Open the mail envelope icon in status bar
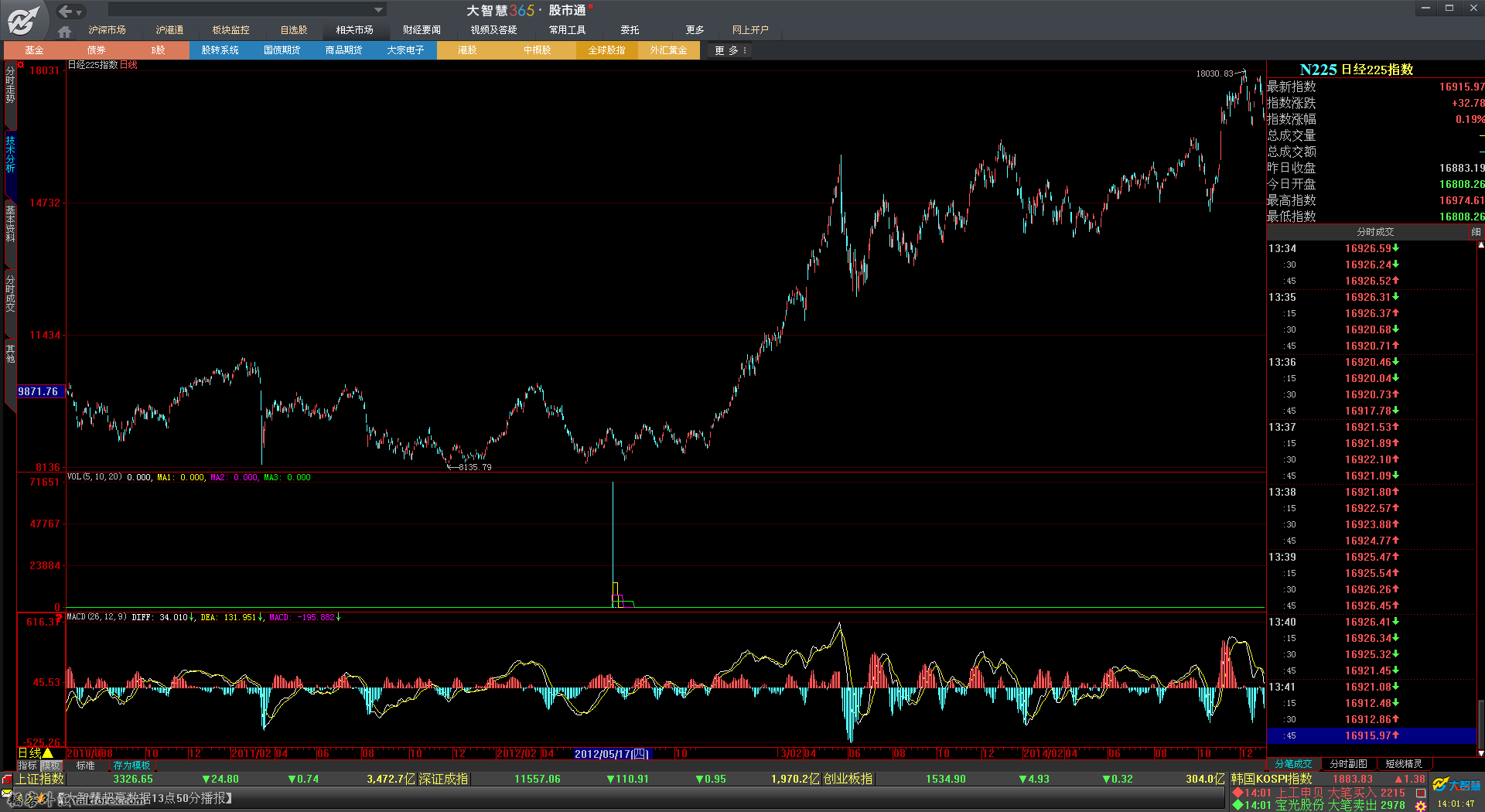Image resolution: width=1485 pixels, height=812 pixels. [x=7, y=794]
